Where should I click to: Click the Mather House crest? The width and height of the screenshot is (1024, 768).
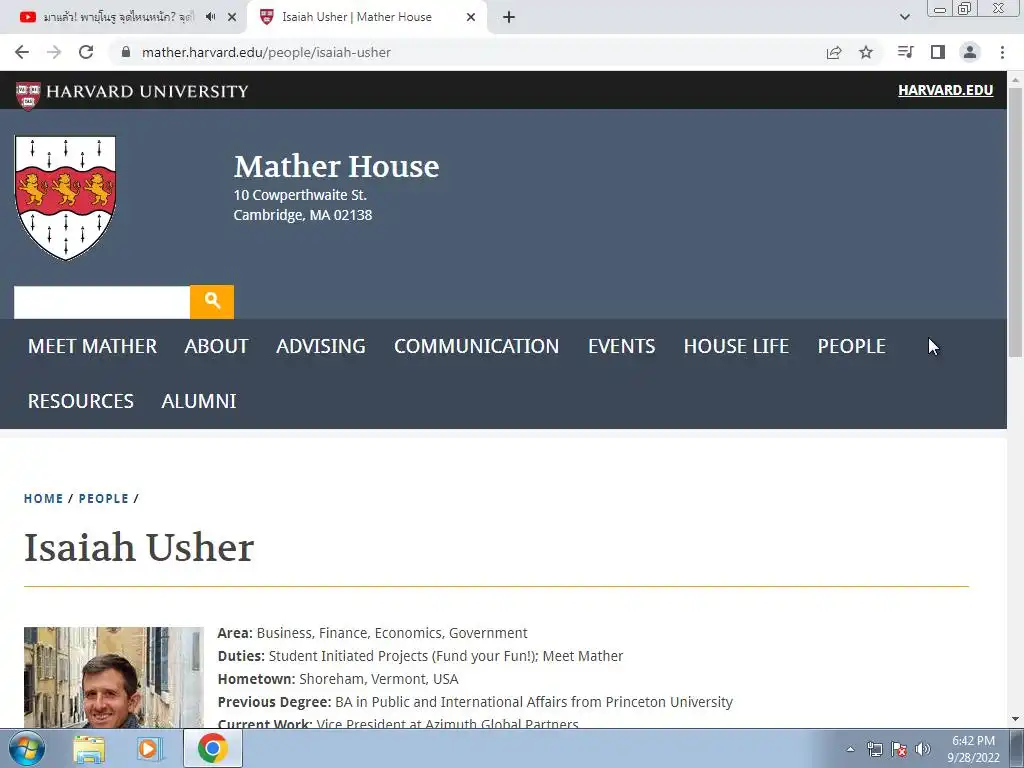click(x=65, y=198)
